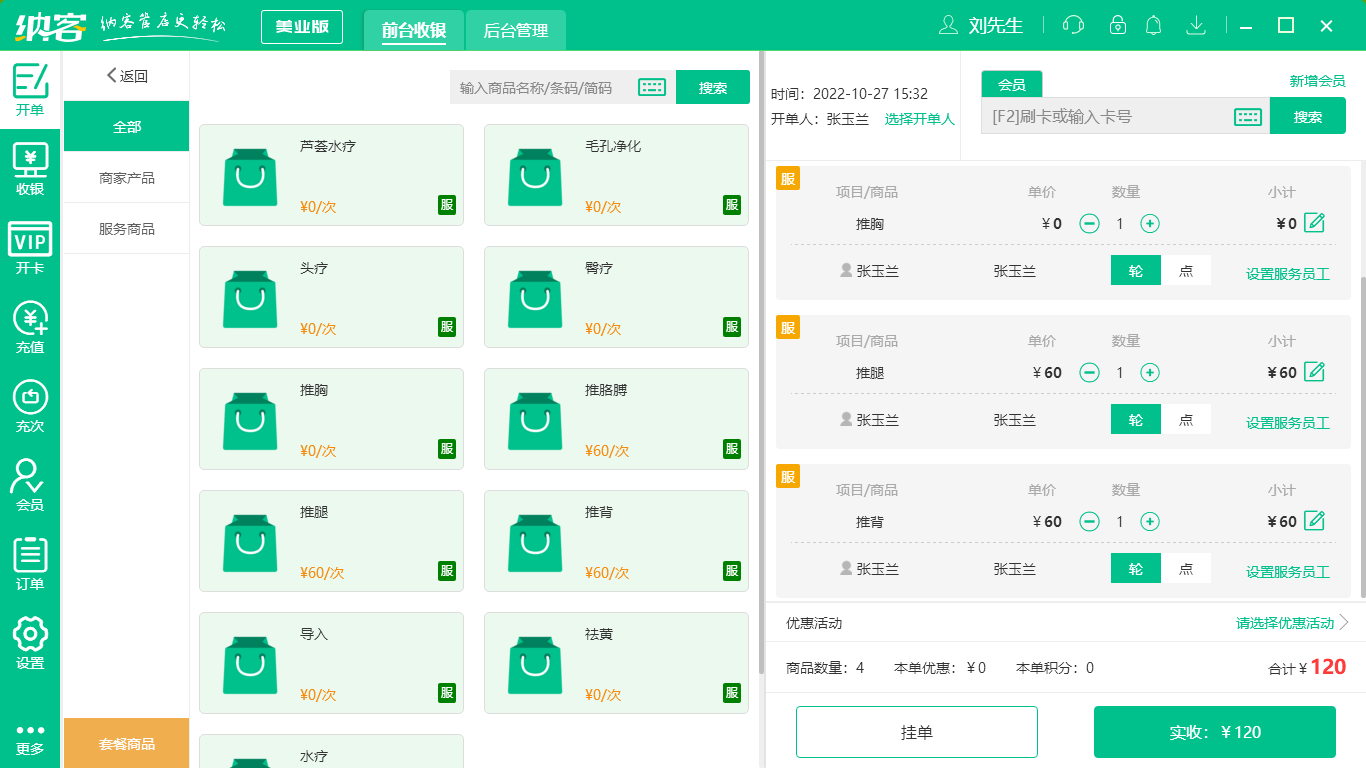Select the 服务商品 category tab

tap(126, 228)
